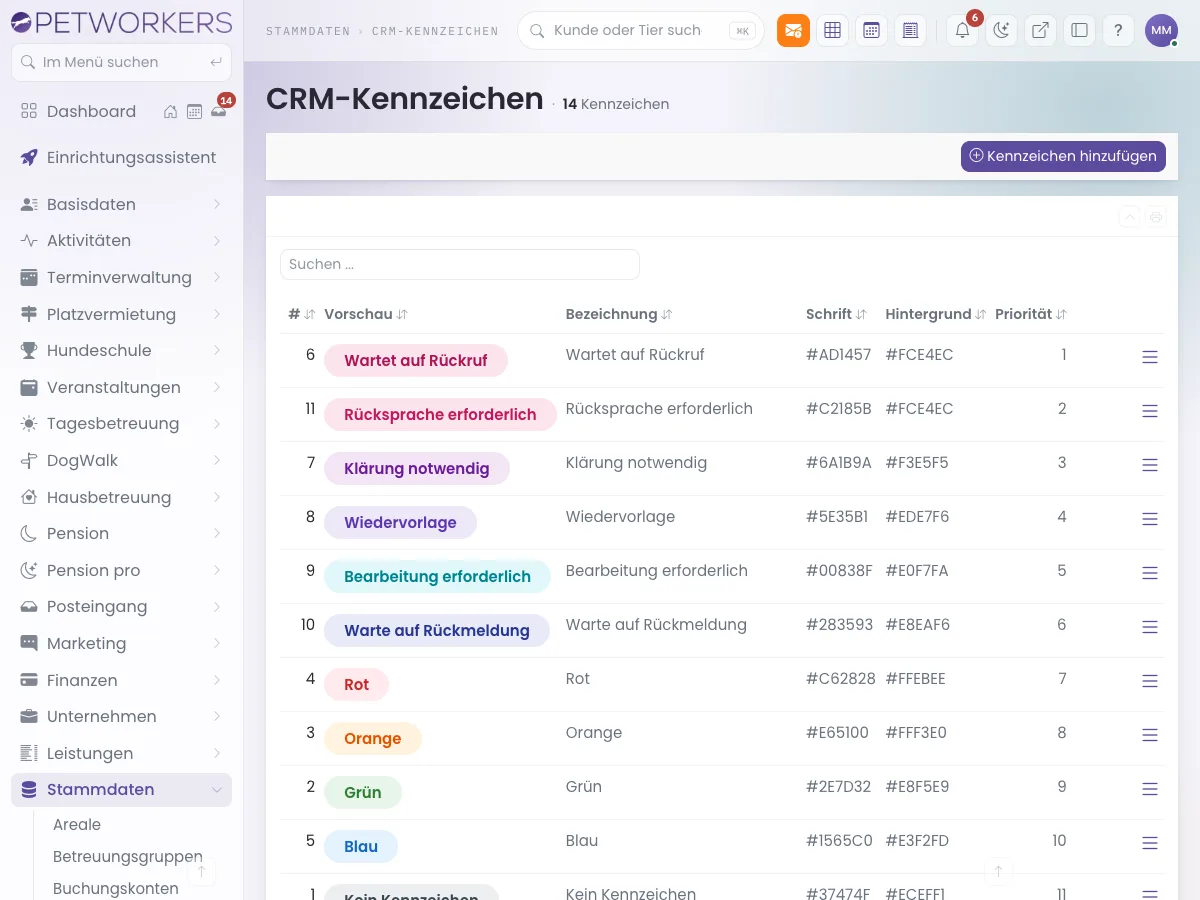
Task: Click the Petworkers logo
Action: click(x=121, y=21)
